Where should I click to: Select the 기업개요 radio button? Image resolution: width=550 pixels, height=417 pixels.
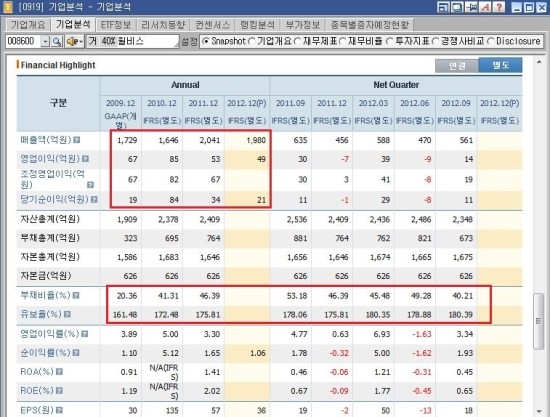(251, 41)
